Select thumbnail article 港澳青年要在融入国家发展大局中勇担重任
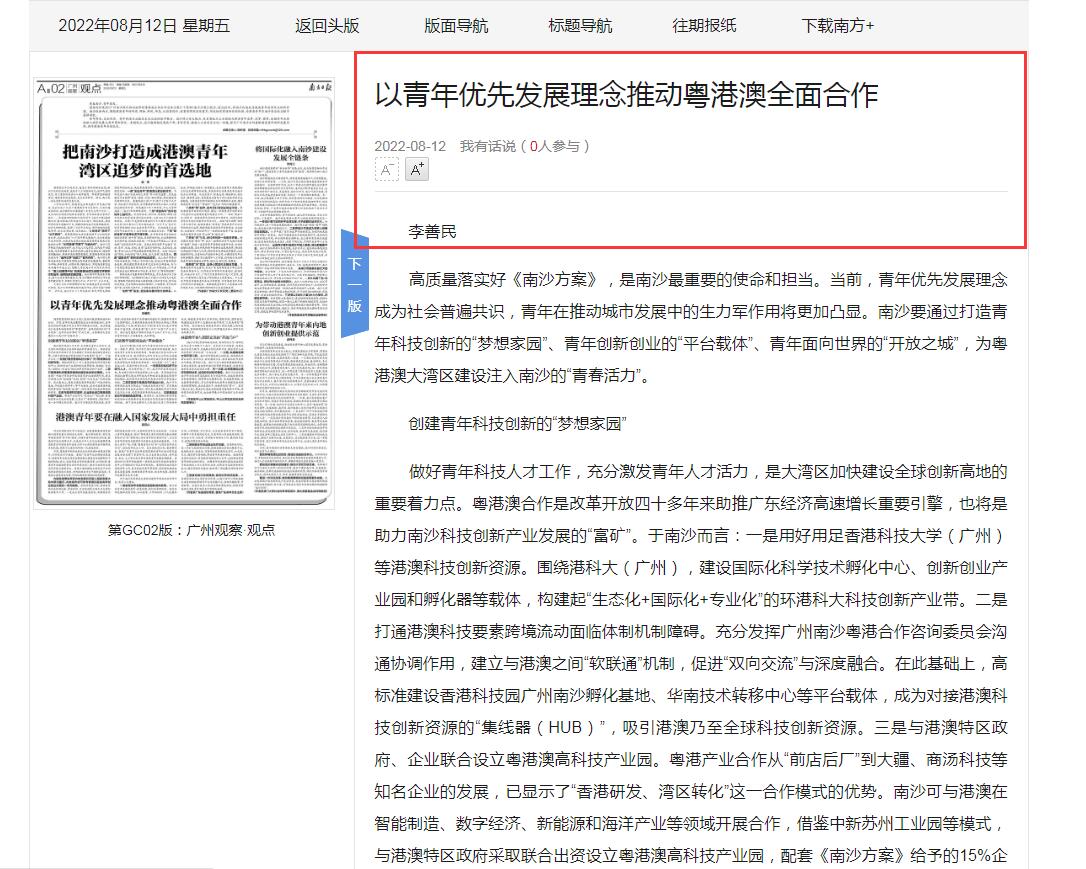The width and height of the screenshot is (1086, 869). 145,417
